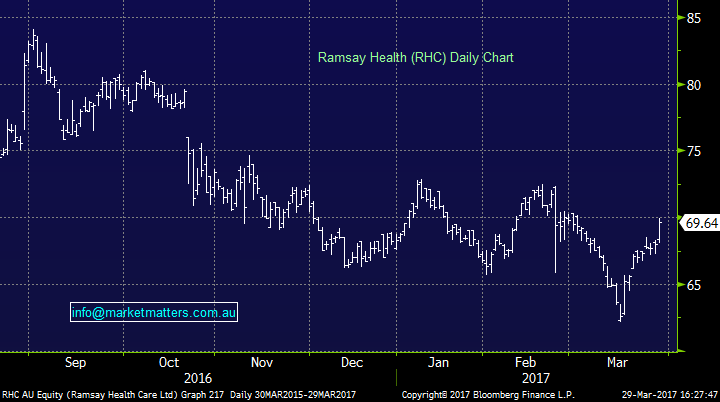Click the 2017 year label
The width and height of the screenshot is (720, 402).
click(535, 379)
